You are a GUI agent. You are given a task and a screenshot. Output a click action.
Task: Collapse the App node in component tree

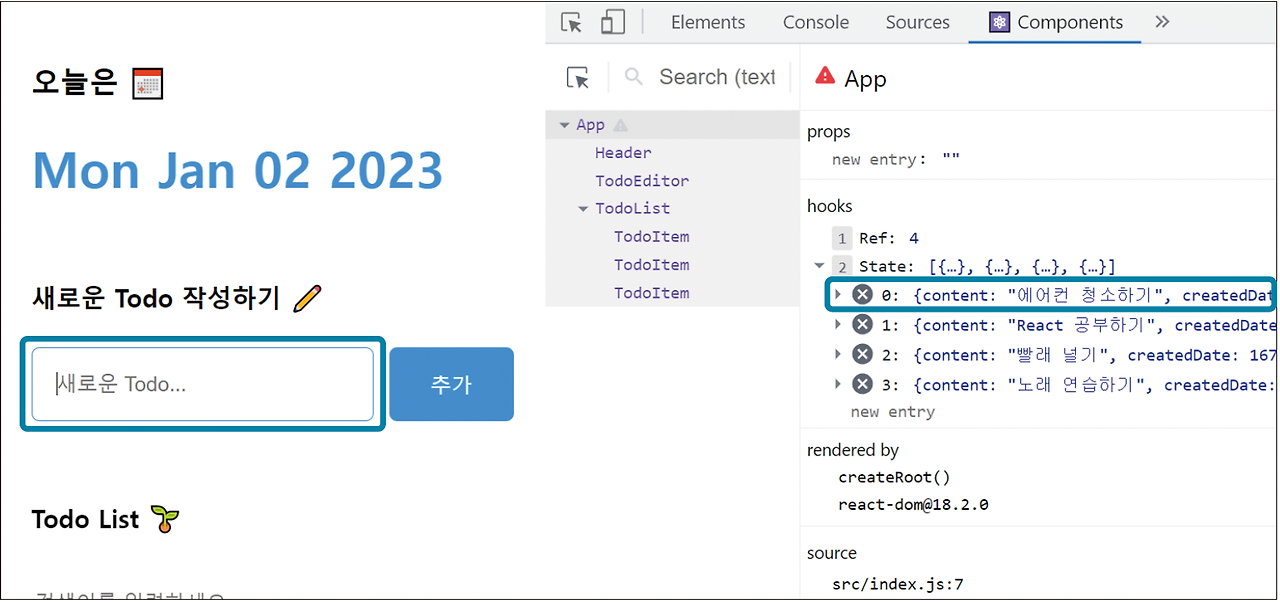pos(565,125)
